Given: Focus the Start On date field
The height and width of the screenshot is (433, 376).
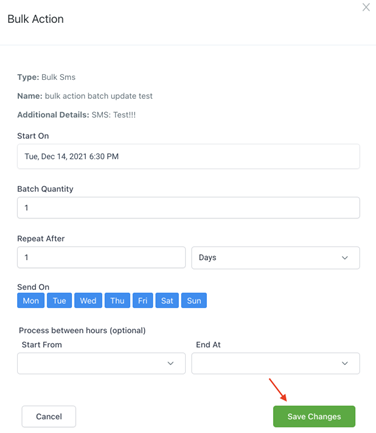Looking at the screenshot, I should point(188,156).
